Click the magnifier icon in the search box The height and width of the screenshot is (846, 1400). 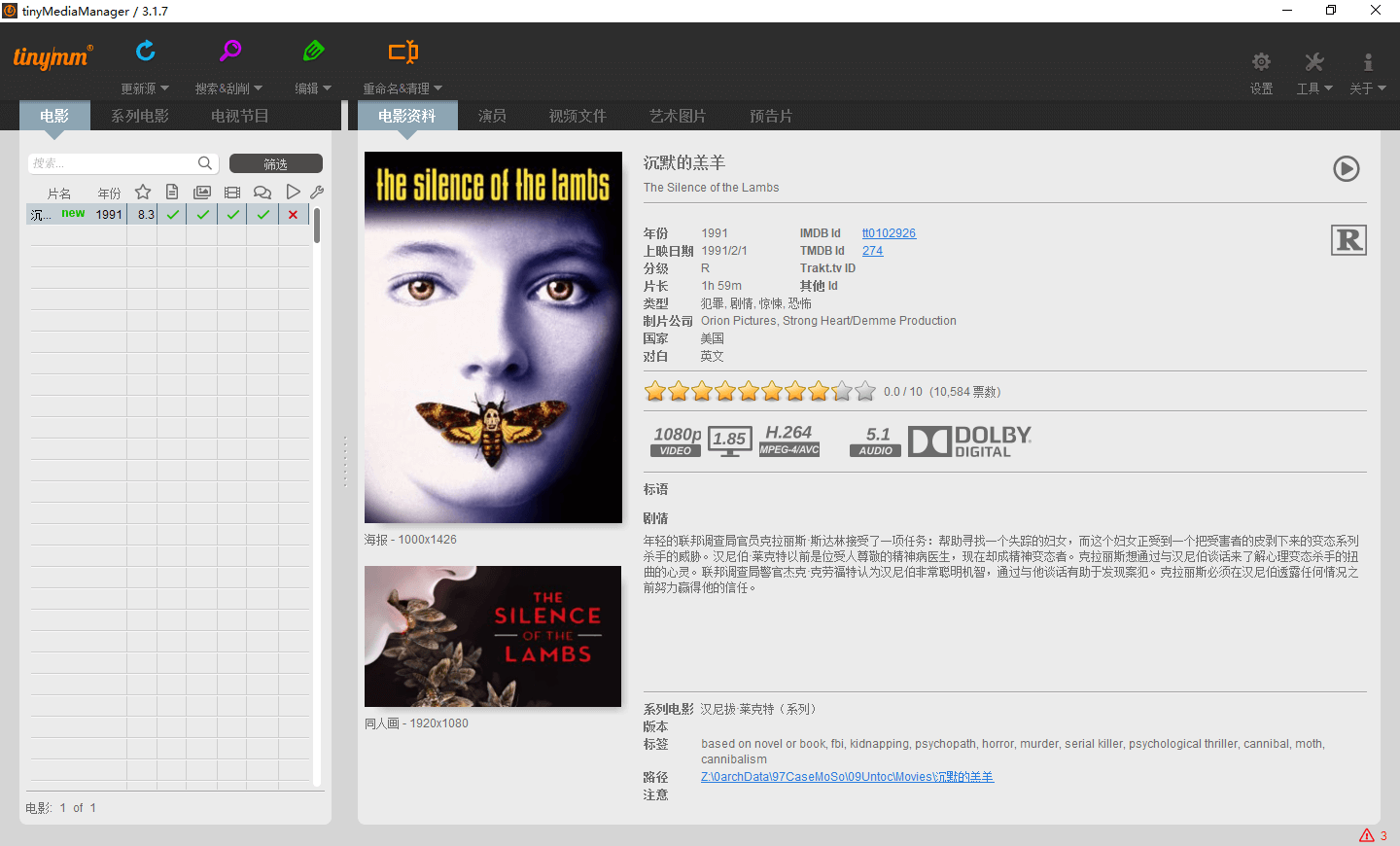205,163
